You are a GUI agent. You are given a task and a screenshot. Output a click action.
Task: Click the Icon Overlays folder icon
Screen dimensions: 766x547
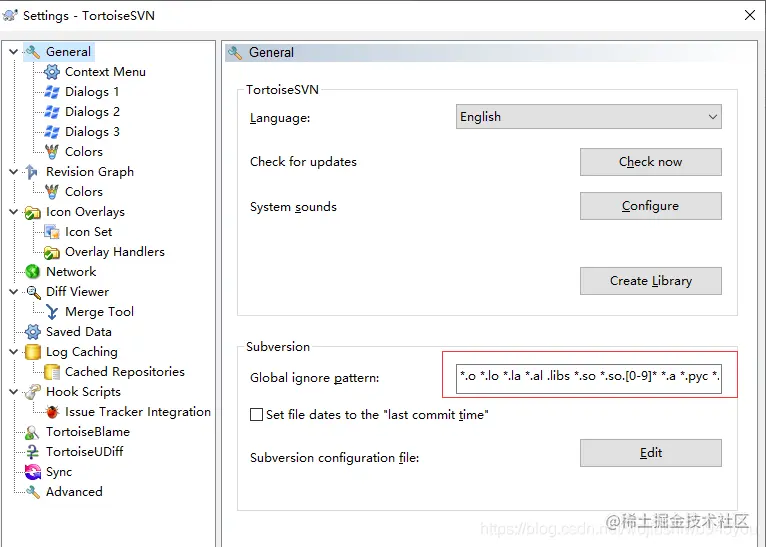[33, 212]
